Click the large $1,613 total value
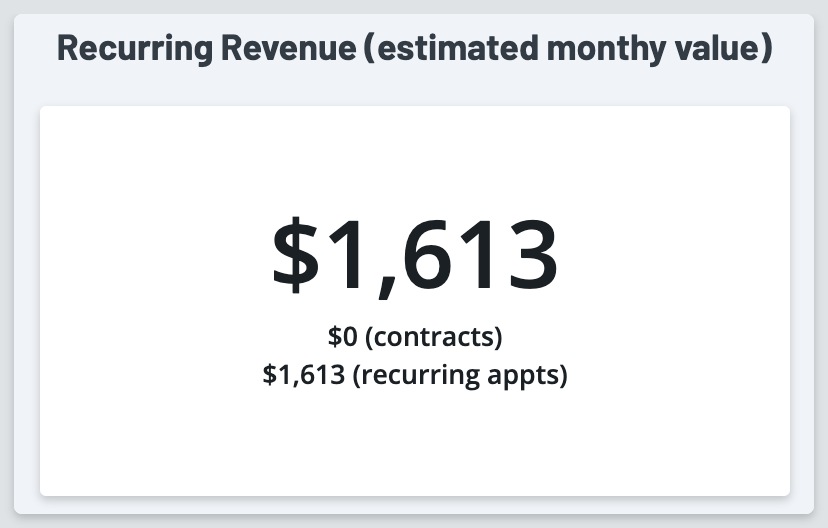 click(414, 254)
